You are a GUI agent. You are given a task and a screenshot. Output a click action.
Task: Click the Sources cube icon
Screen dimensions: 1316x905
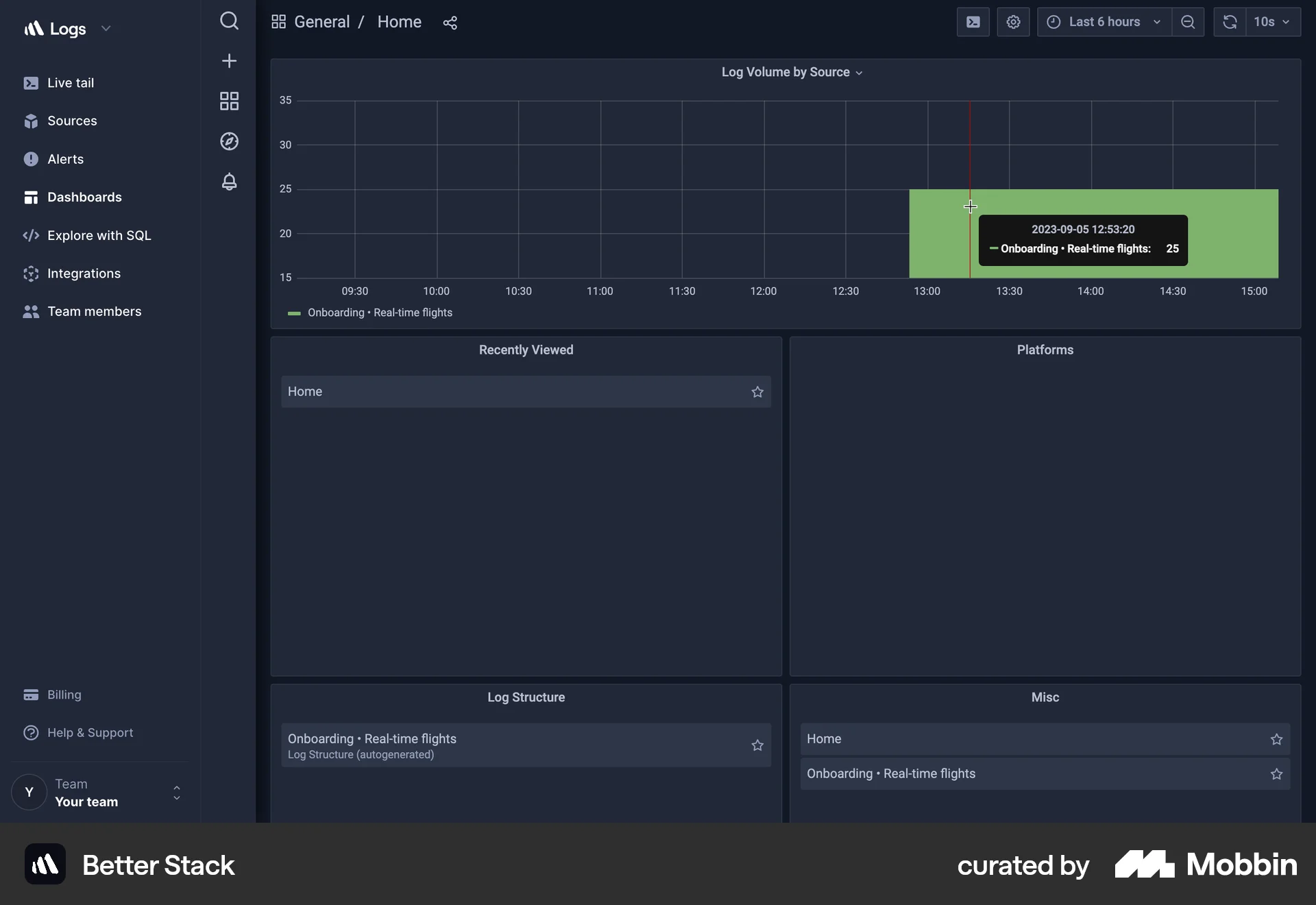tap(31, 121)
